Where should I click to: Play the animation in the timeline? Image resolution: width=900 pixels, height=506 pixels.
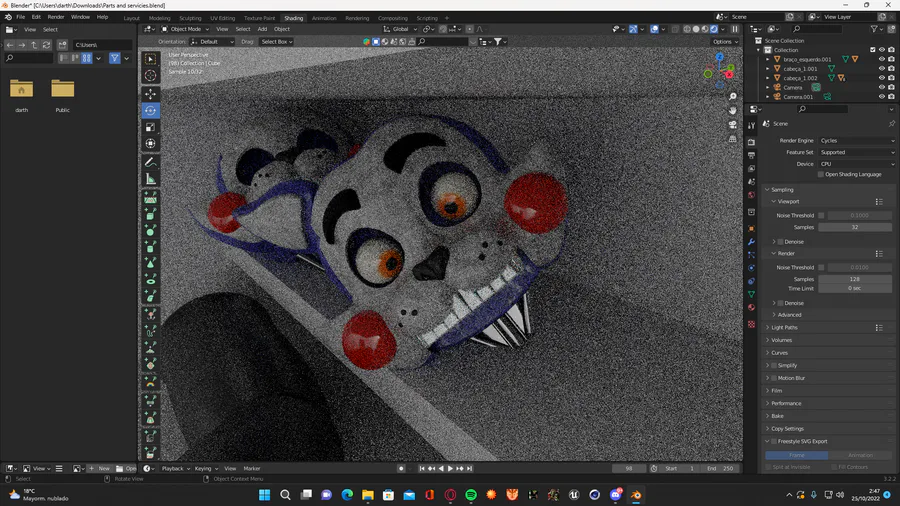click(x=451, y=469)
